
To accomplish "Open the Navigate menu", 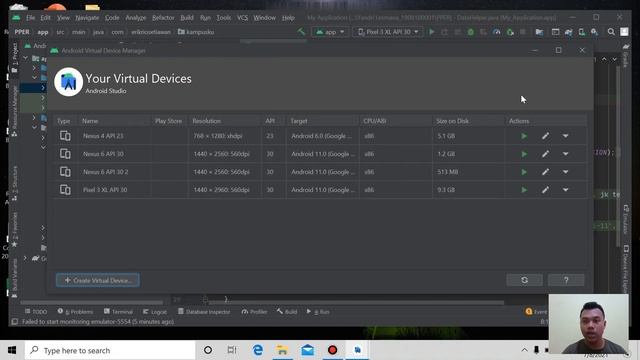I will tap(87, 18).
